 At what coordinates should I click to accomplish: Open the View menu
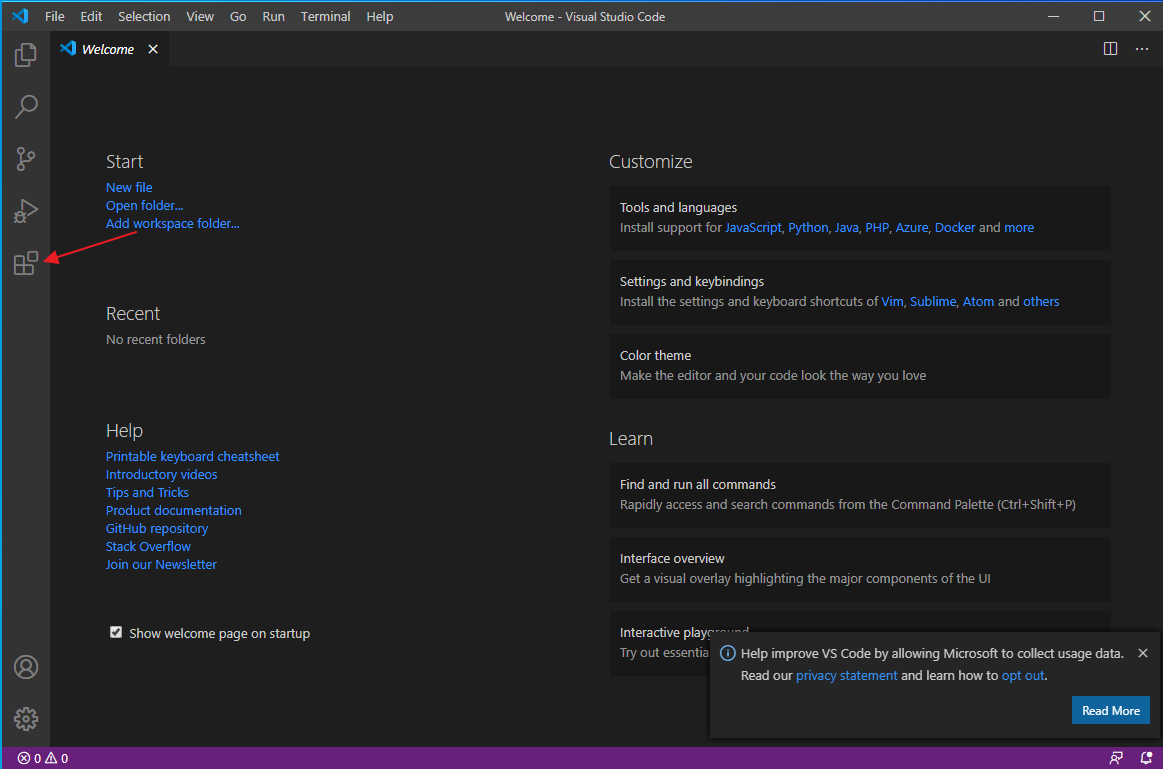200,16
